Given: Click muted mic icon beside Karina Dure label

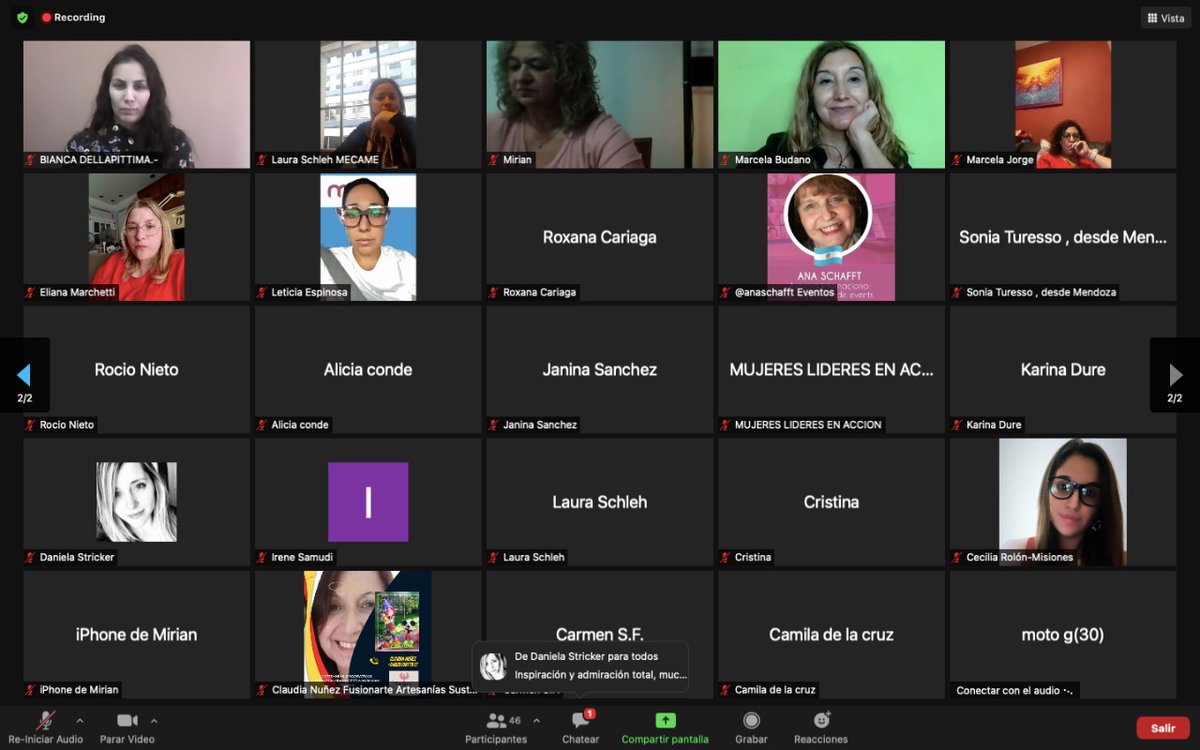Looking at the screenshot, I should pyautogui.click(x=958, y=425).
